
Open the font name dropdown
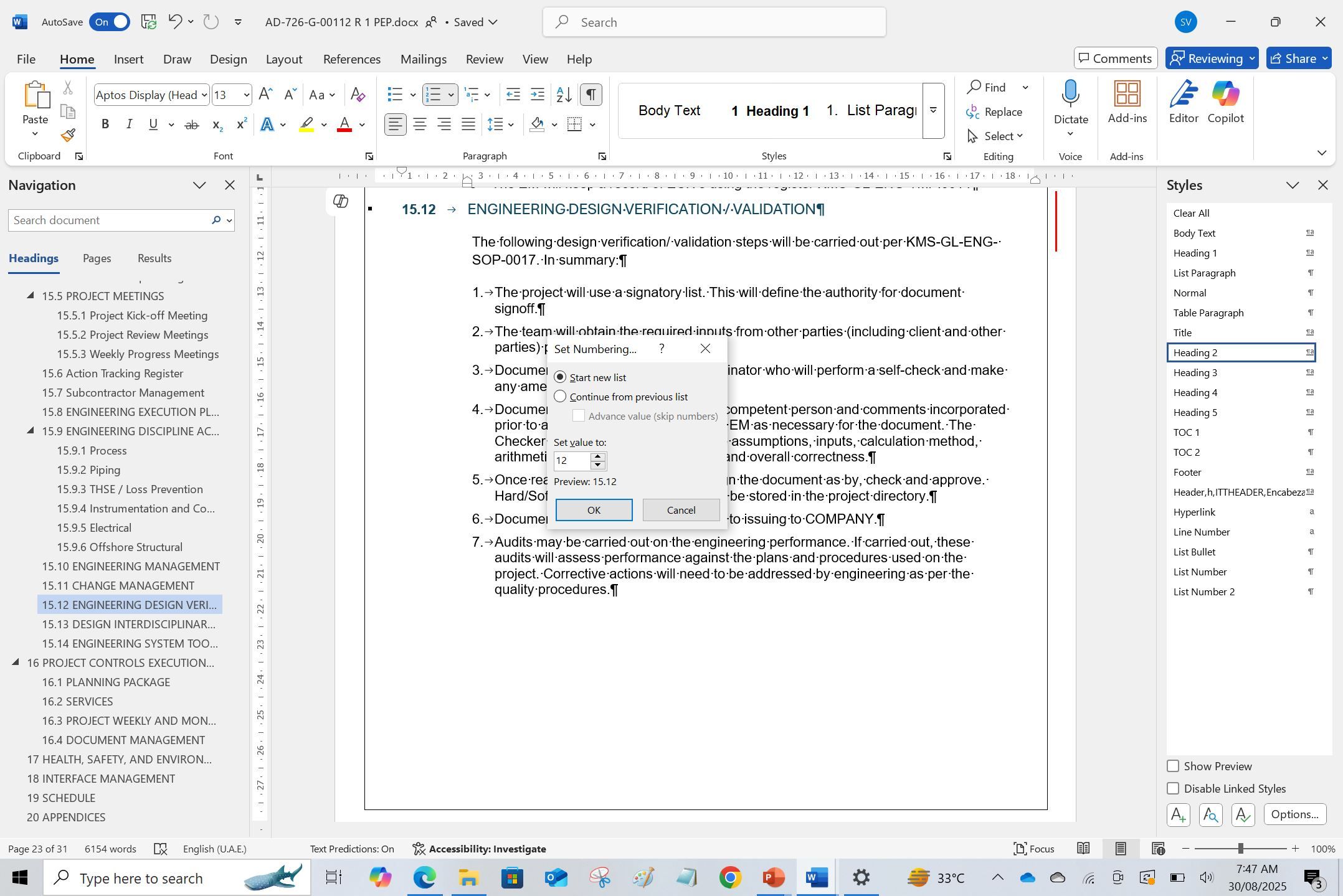pyautogui.click(x=204, y=95)
